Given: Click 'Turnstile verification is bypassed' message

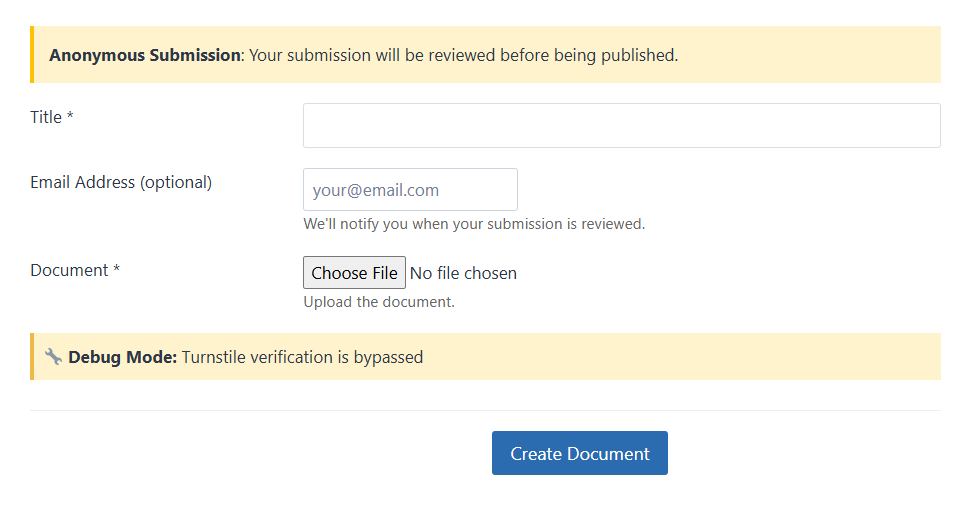Looking at the screenshot, I should click(x=303, y=357).
